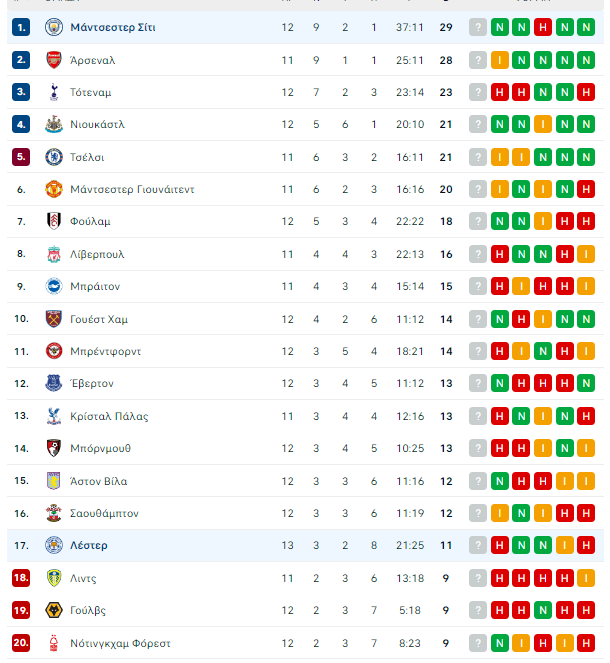This screenshot has height=663, width=610.
Task: Open the Μάντσεστερ Σίτι team link
Action: [113, 27]
